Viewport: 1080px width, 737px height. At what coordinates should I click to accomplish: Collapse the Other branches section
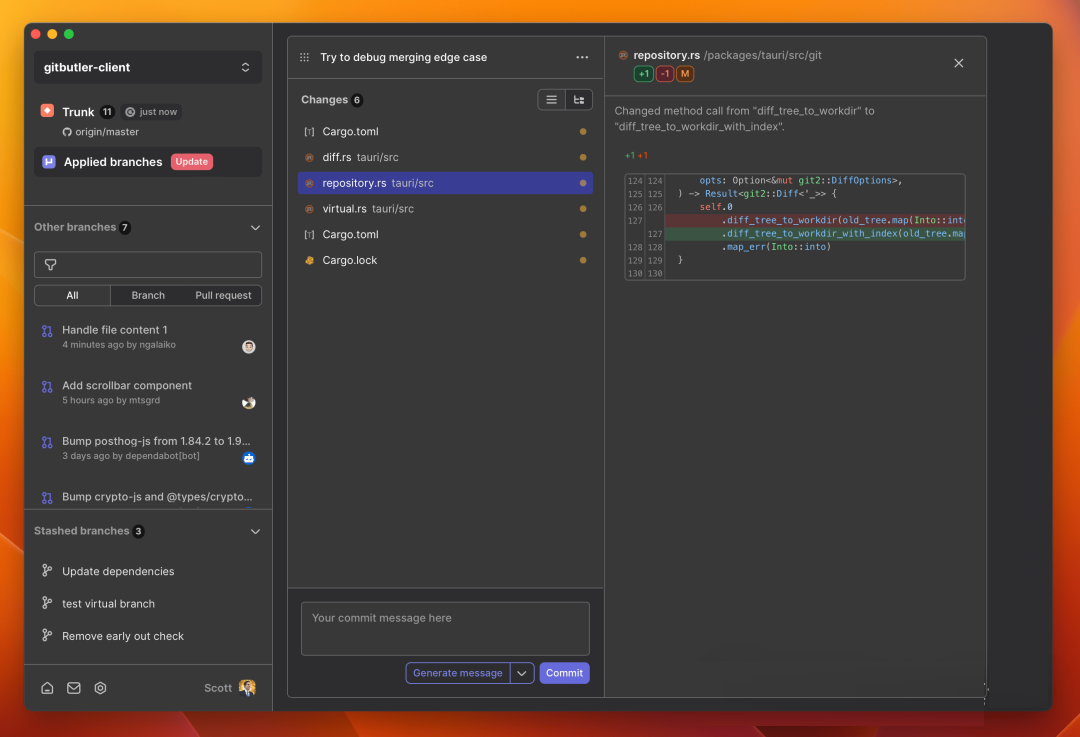click(255, 228)
